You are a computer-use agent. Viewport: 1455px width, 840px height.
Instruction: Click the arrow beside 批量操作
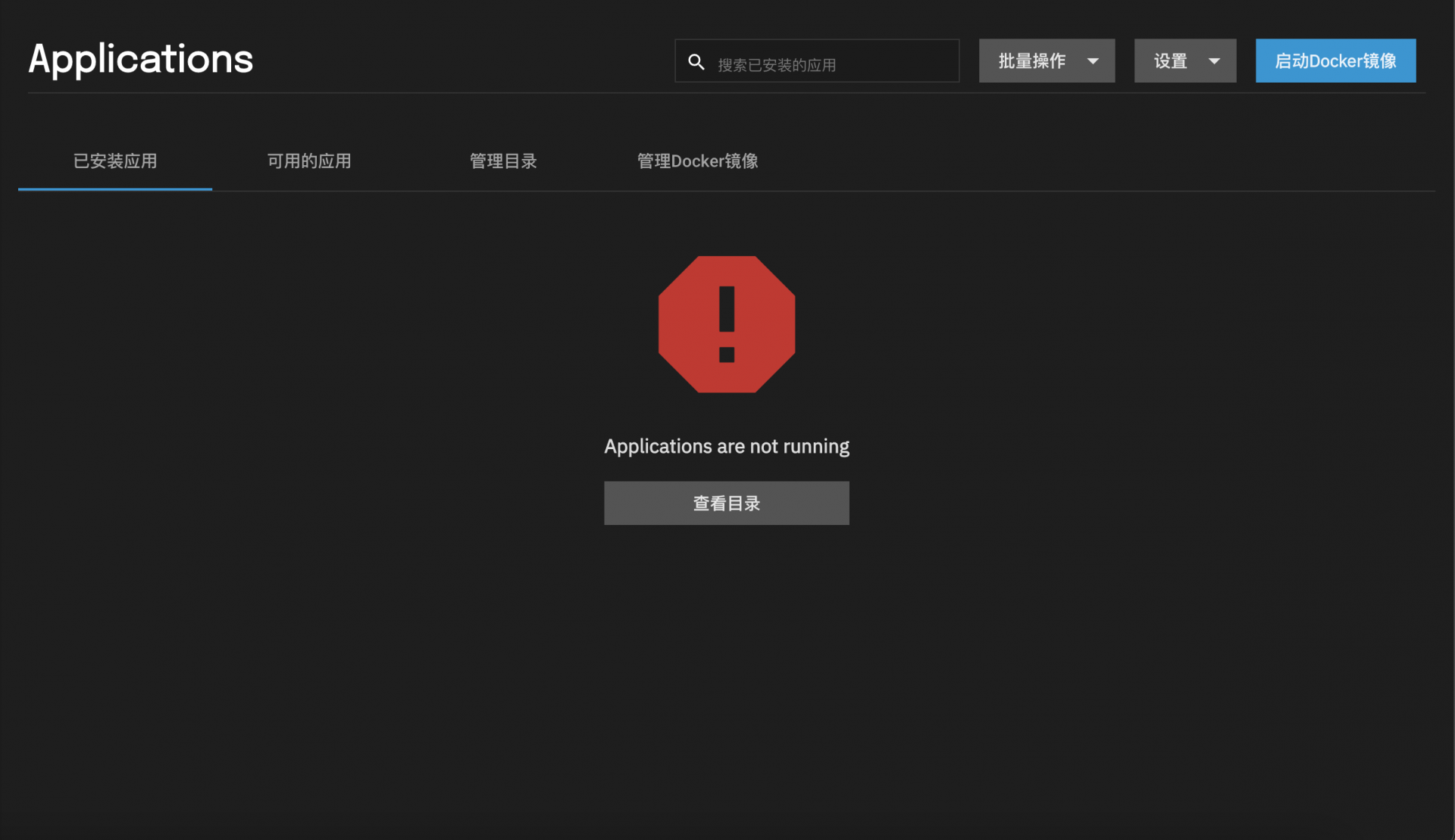click(1093, 61)
